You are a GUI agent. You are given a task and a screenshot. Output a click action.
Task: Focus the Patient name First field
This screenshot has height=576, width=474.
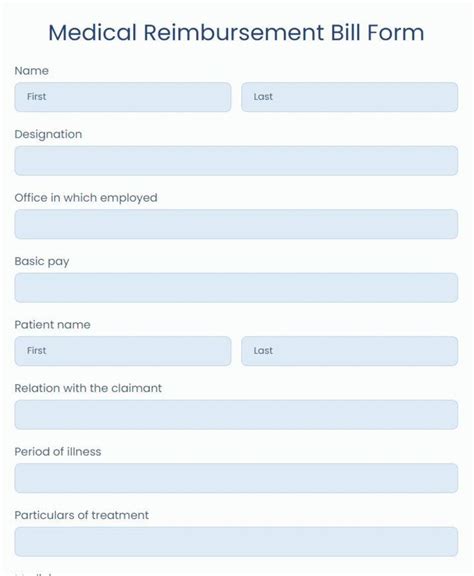click(x=123, y=351)
